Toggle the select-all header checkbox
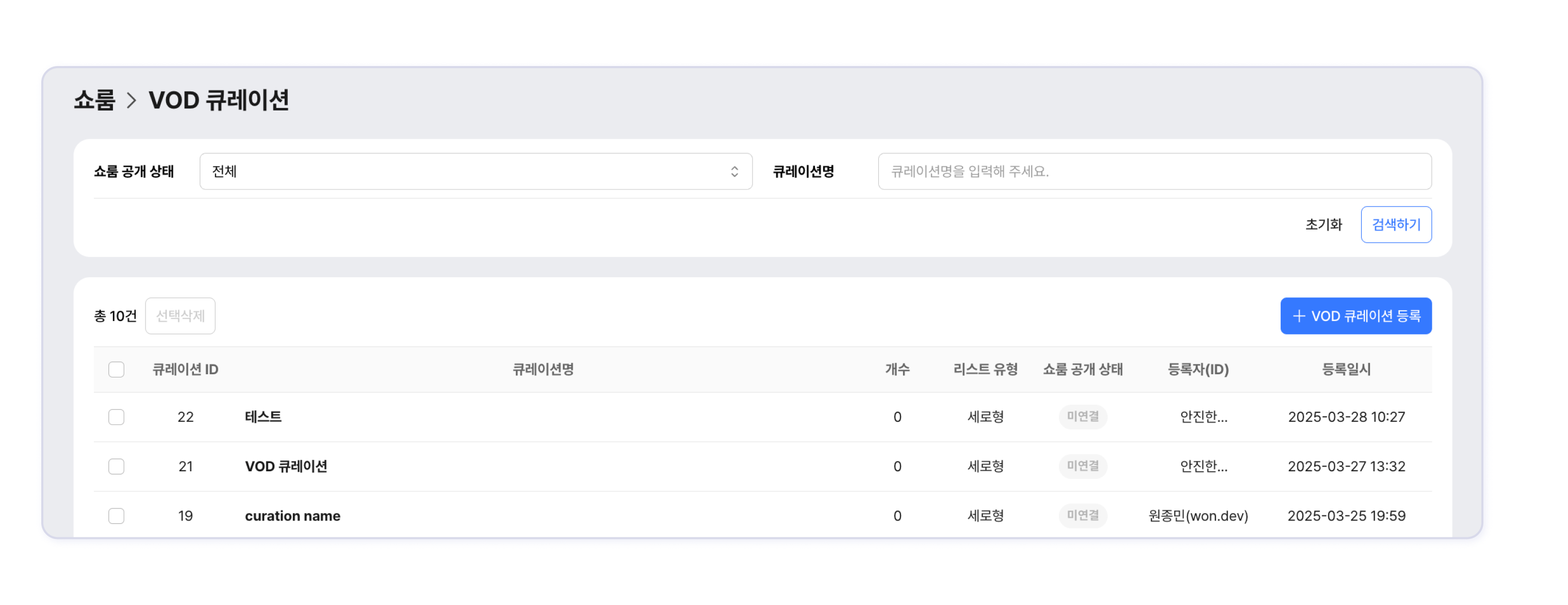This screenshot has height=605, width=1568. coord(116,369)
